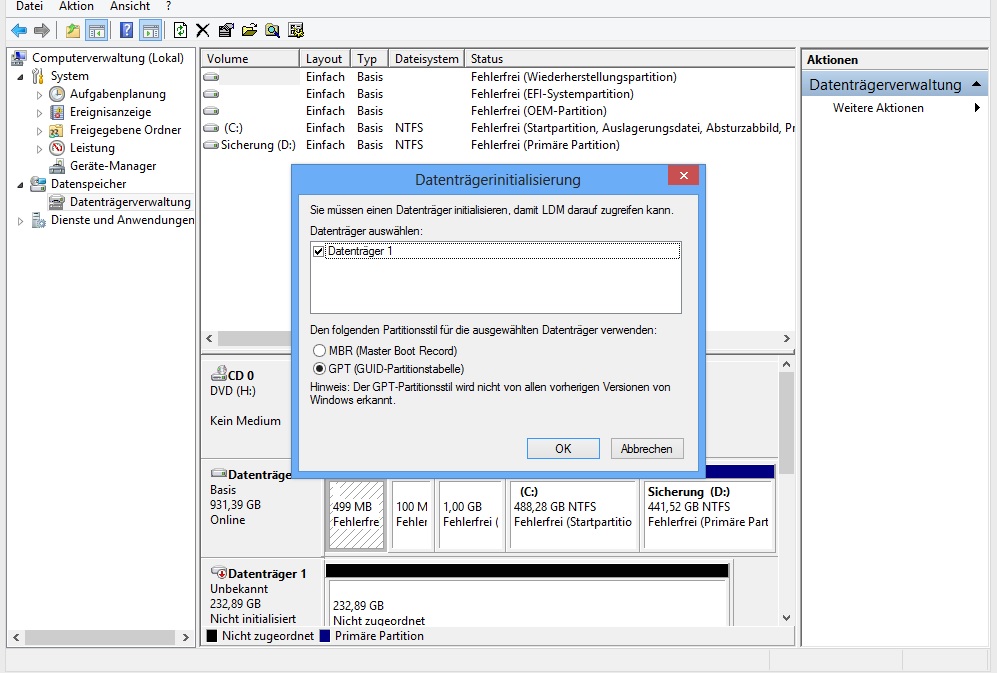997x673 pixels.
Task: Click the Datenträgerverwaltung tree icon
Action: click(57, 202)
